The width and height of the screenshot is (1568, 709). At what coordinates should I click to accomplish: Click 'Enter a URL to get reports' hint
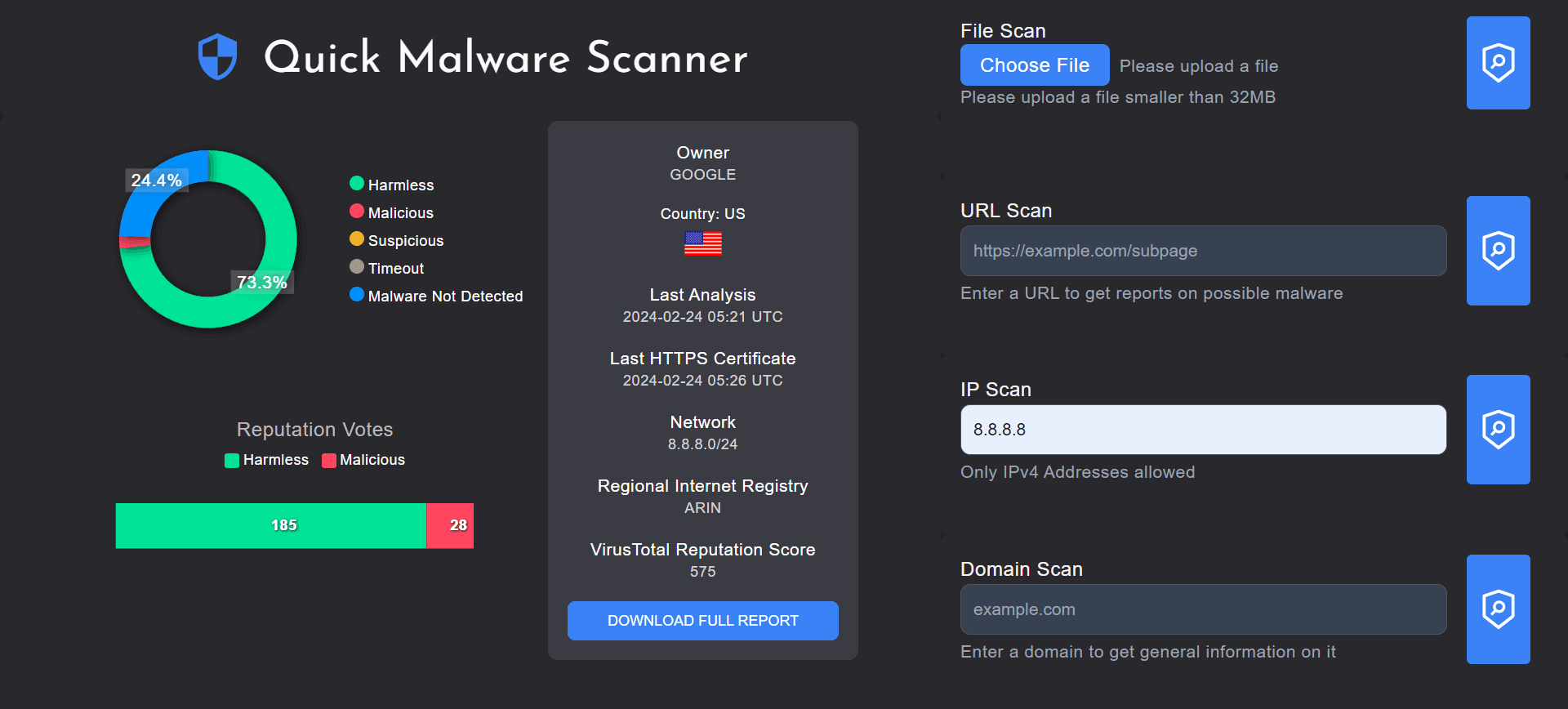point(1151,293)
